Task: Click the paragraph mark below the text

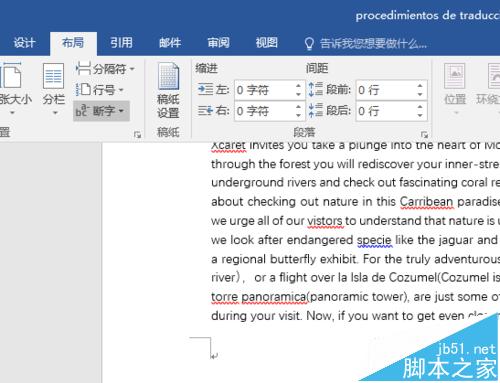Action: click(214, 356)
